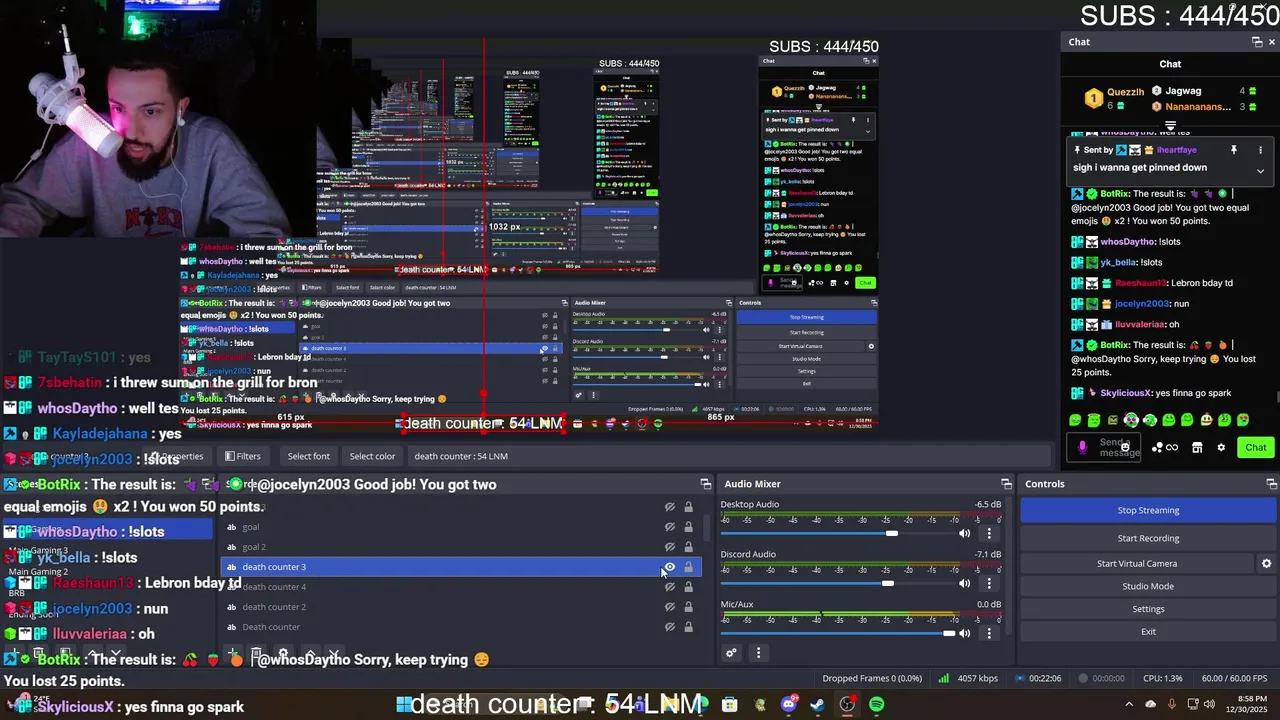
Task: Click Select color in source toolbar
Action: [372, 456]
